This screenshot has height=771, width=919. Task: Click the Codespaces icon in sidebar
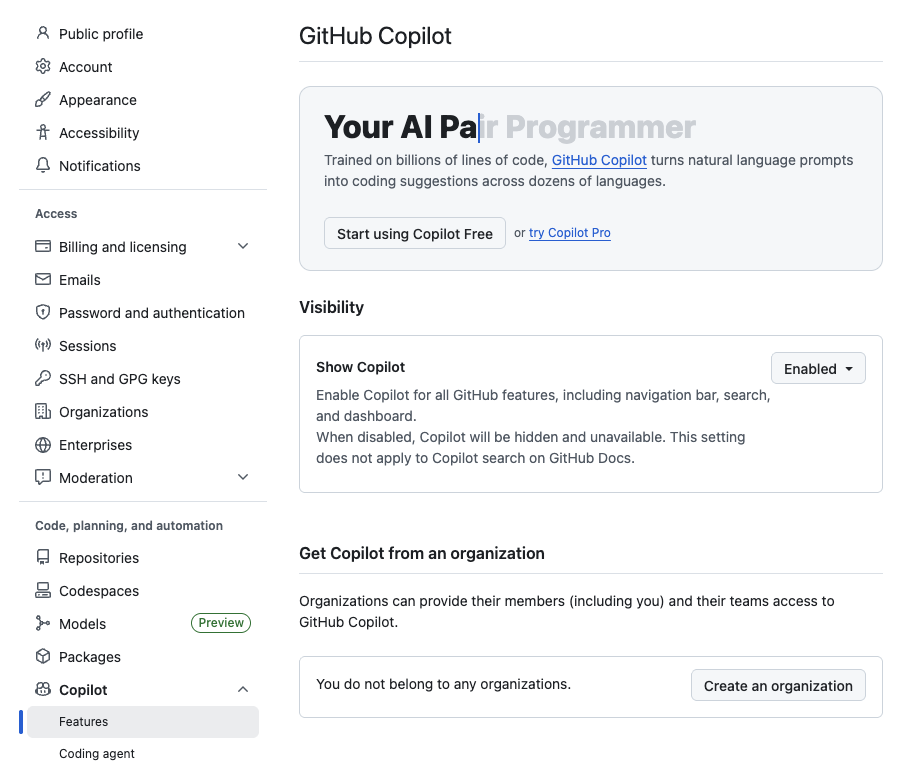(x=43, y=591)
